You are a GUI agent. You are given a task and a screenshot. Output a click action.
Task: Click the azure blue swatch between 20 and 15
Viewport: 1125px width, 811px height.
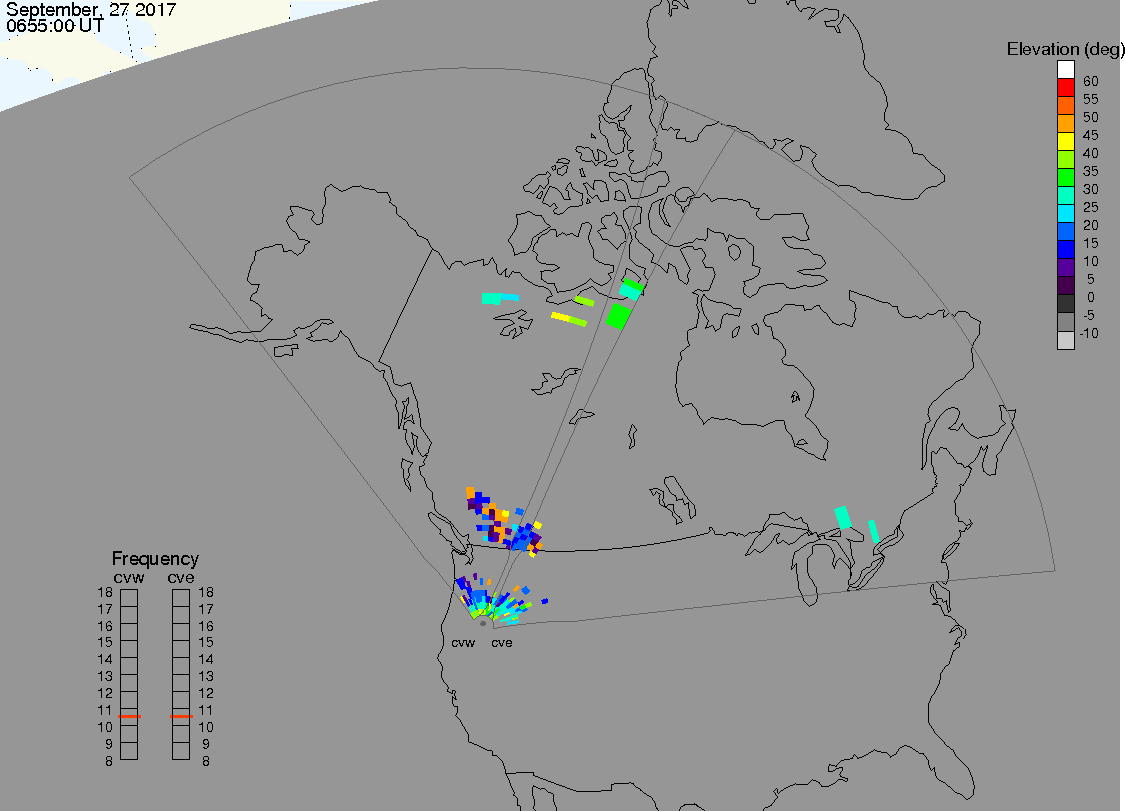coord(1065,231)
